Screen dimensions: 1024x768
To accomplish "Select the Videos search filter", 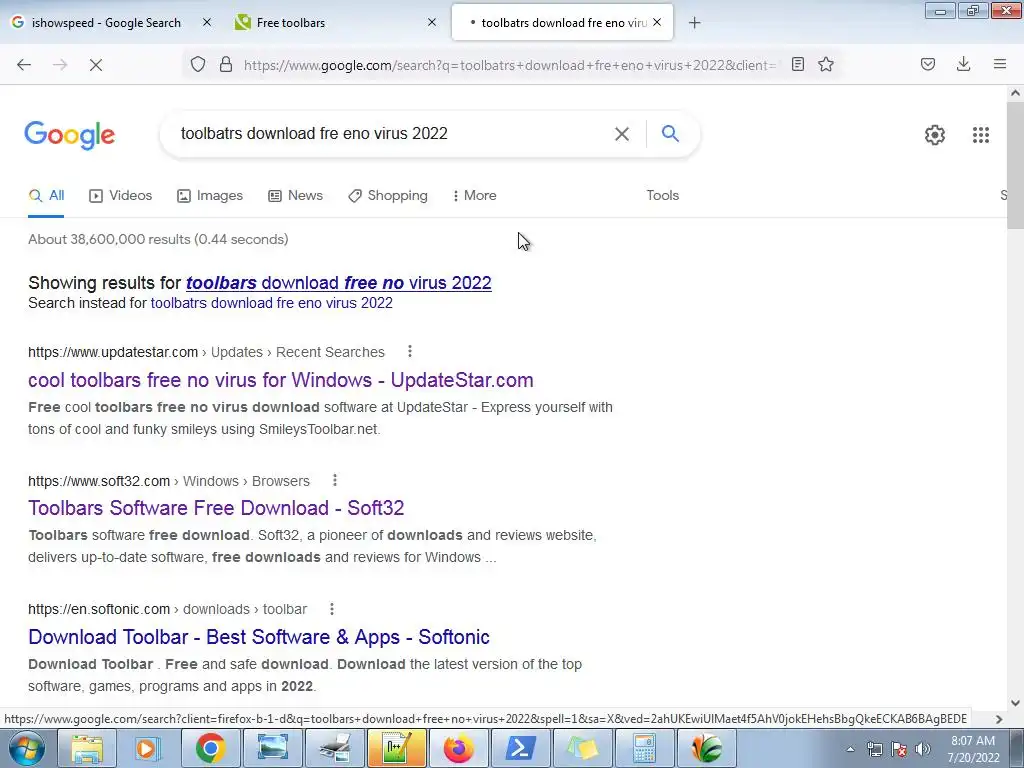I will point(121,195).
